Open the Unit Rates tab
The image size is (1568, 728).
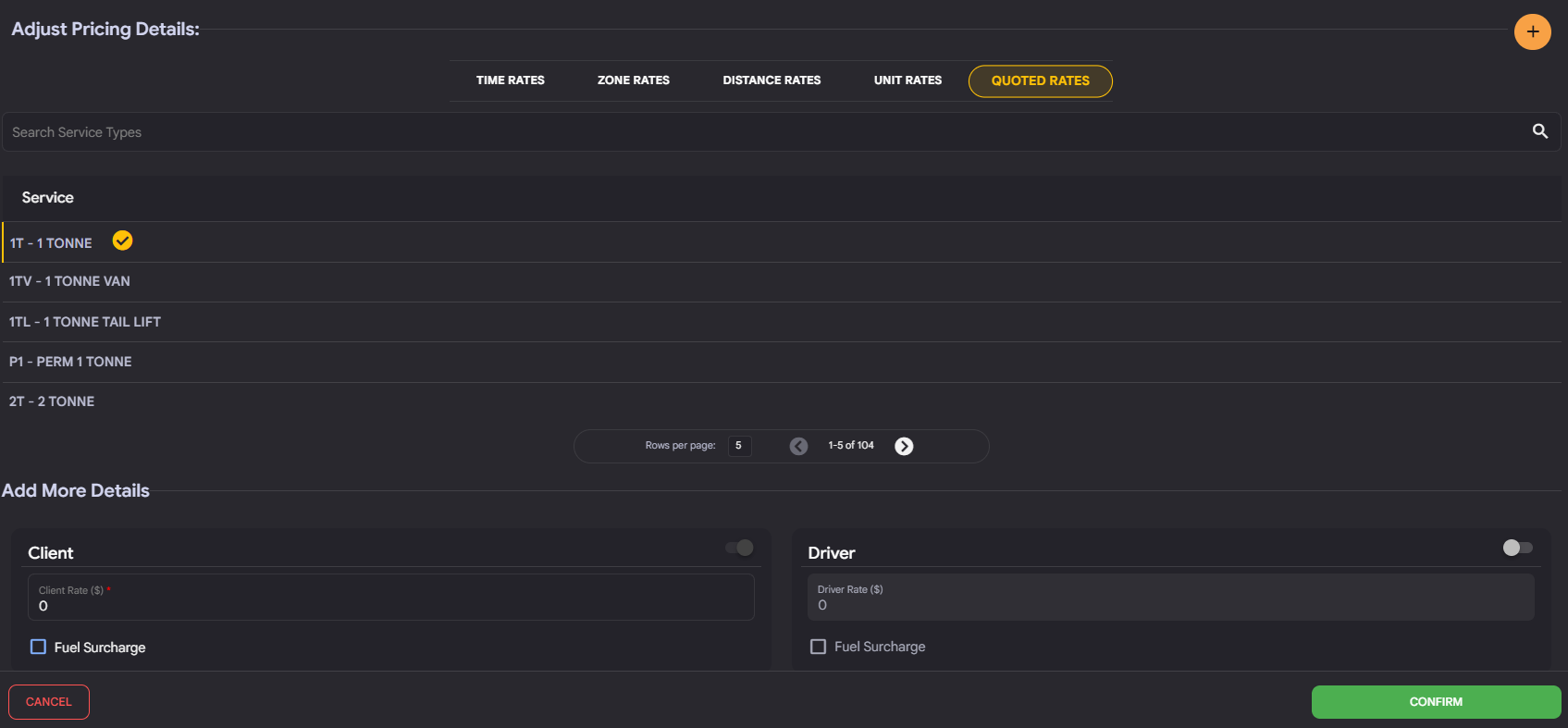tap(907, 80)
